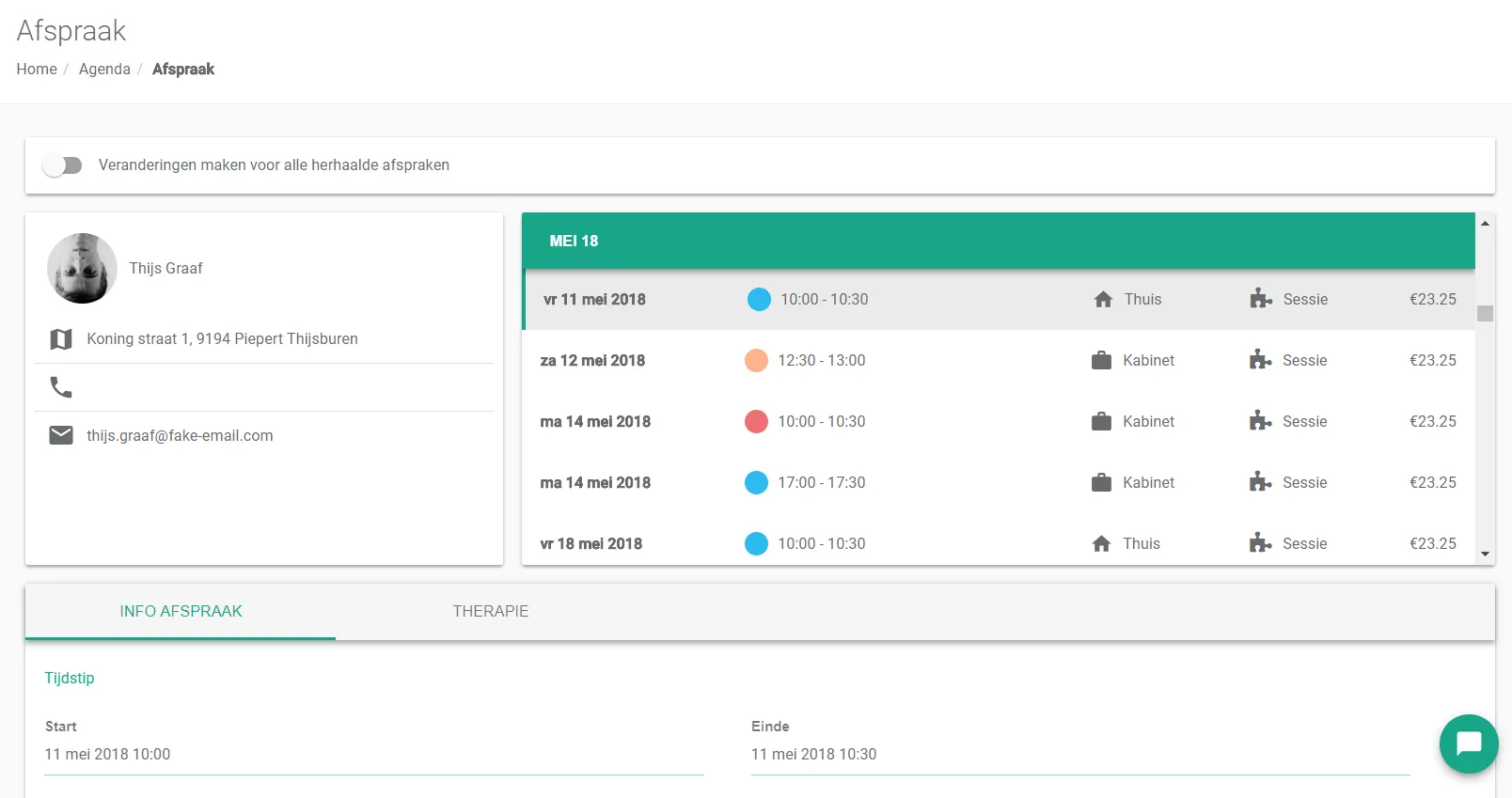The image size is (1512, 798).
Task: Click the puzzle icon in ma 14 mei 17:00 row
Action: click(x=1260, y=483)
